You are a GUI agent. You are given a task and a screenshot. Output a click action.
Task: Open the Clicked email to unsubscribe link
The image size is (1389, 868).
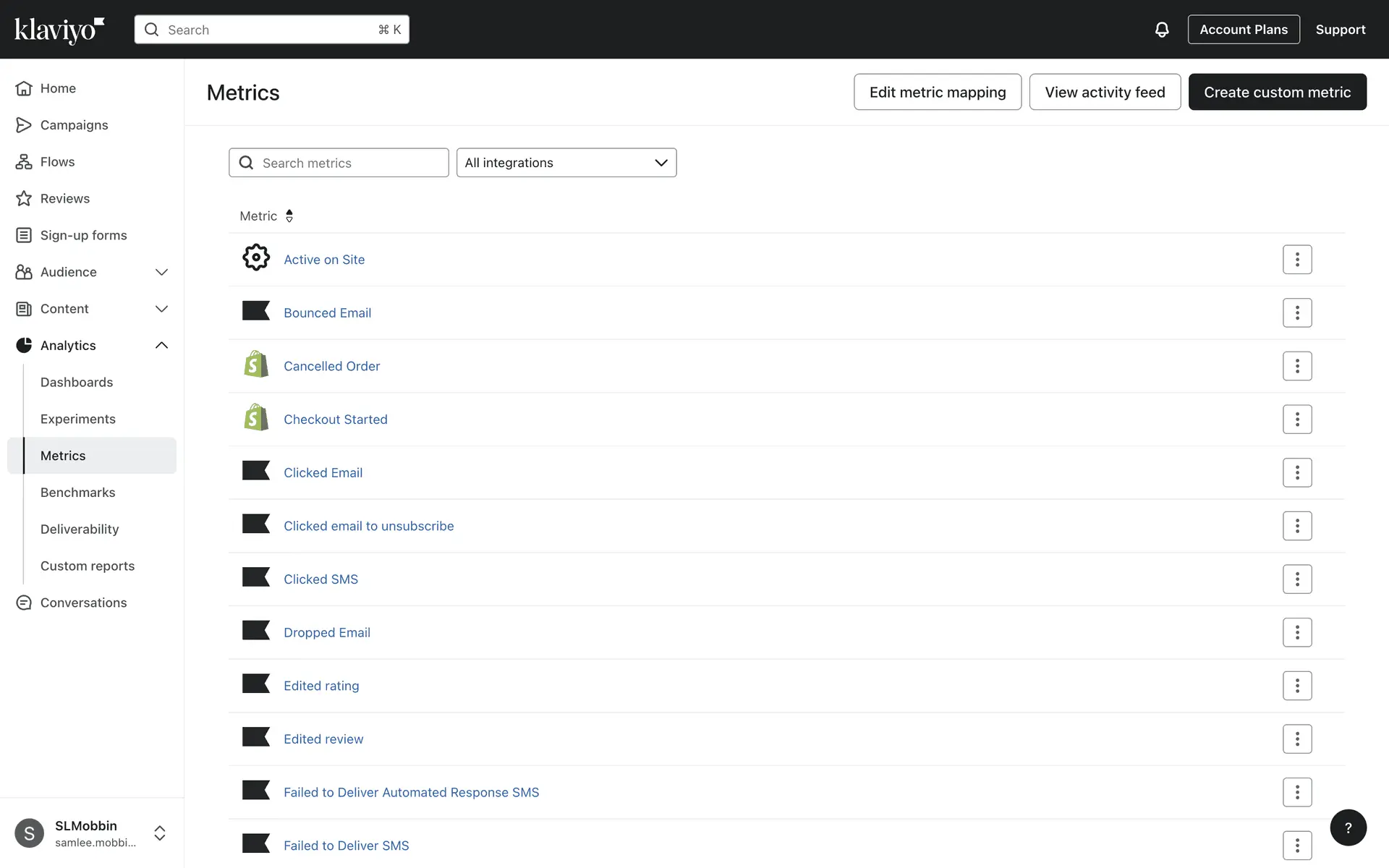[368, 526]
